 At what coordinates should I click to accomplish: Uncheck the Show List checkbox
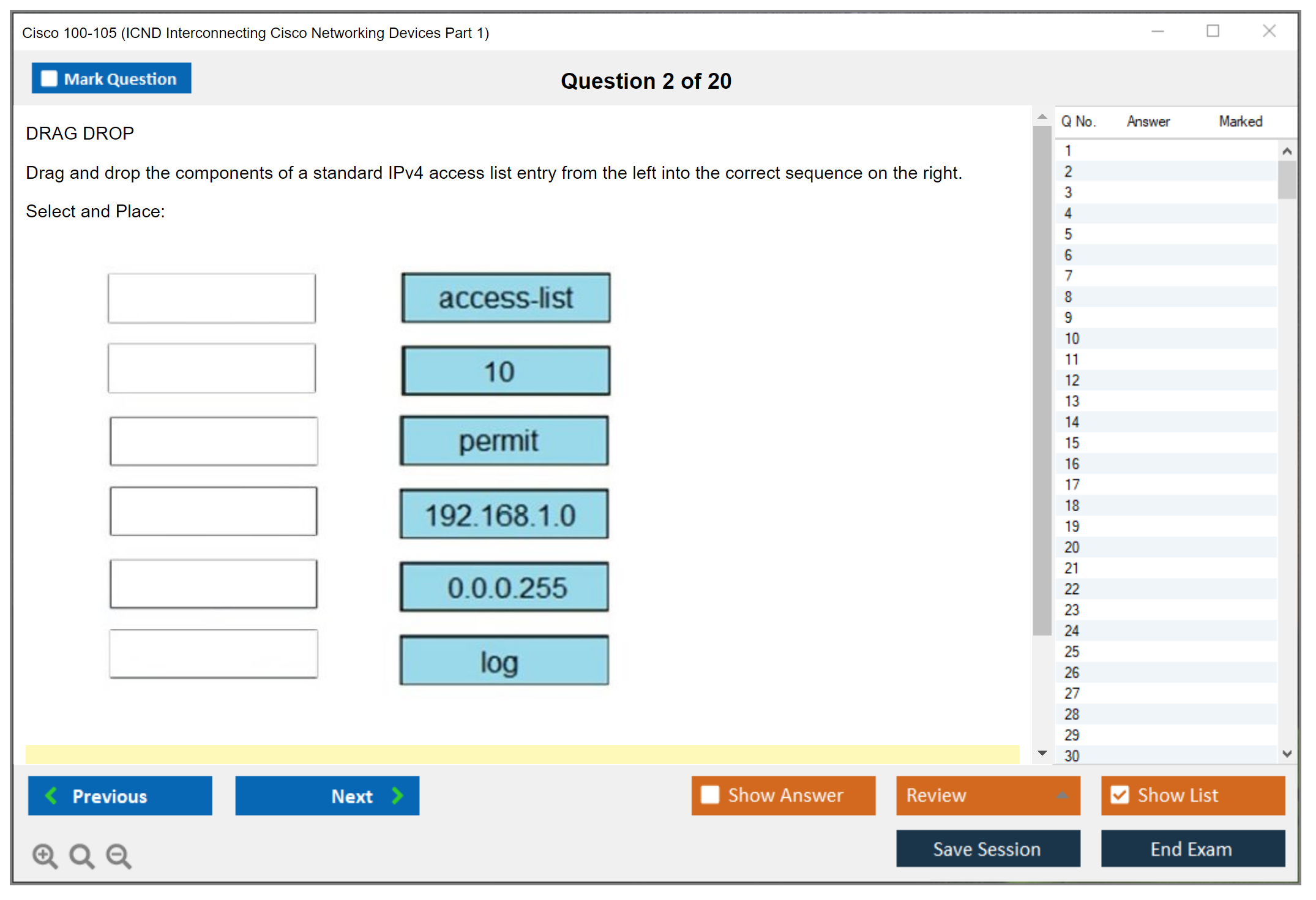coord(1120,795)
